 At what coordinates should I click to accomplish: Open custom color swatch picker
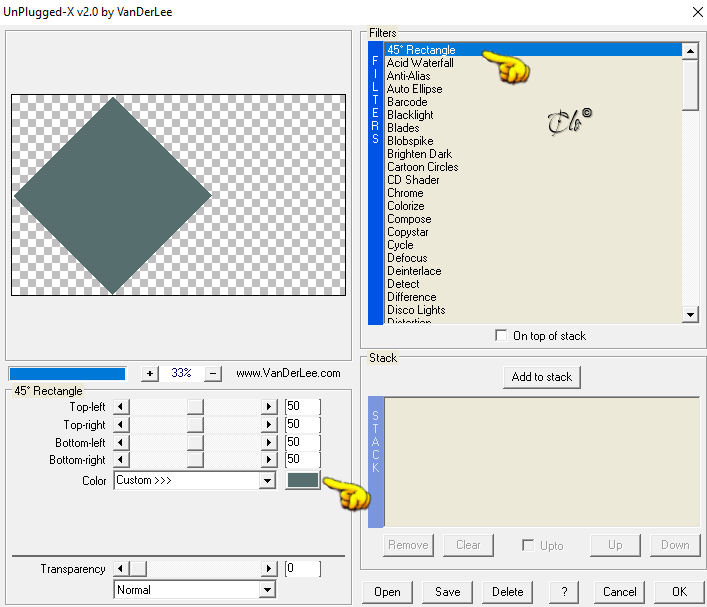[x=303, y=481]
